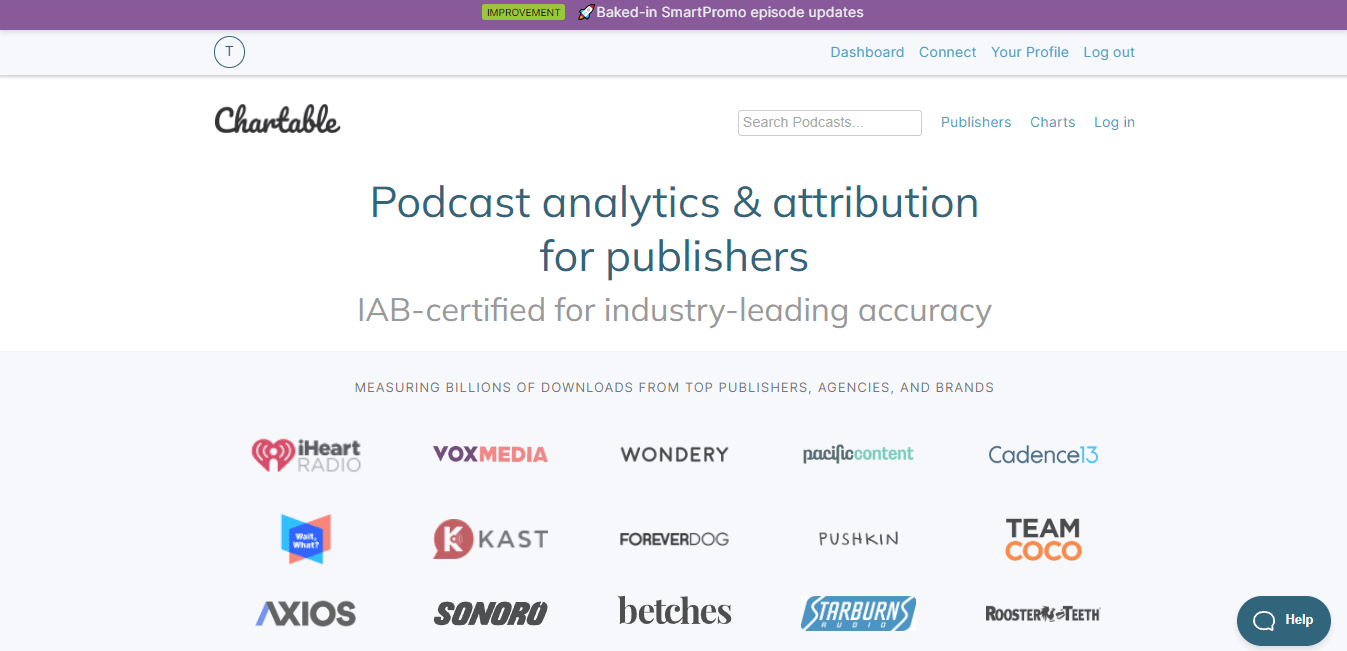The height and width of the screenshot is (651, 1347).
Task: Open the Help chat widget
Action: tap(1284, 620)
